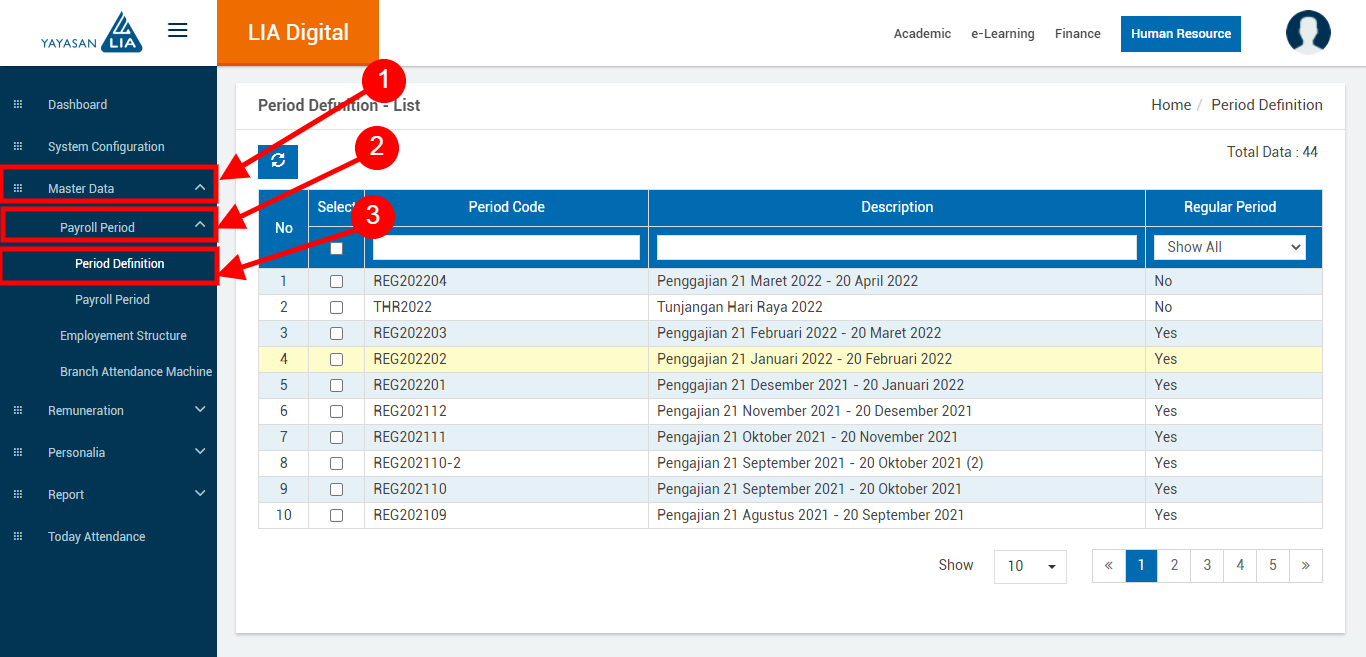
Task: Switch to the Finance module
Action: [x=1077, y=34]
